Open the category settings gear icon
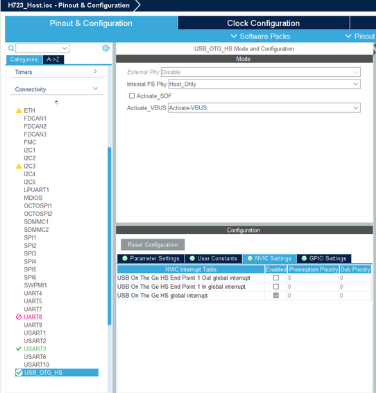The height and width of the screenshot is (393, 376). (106, 48)
